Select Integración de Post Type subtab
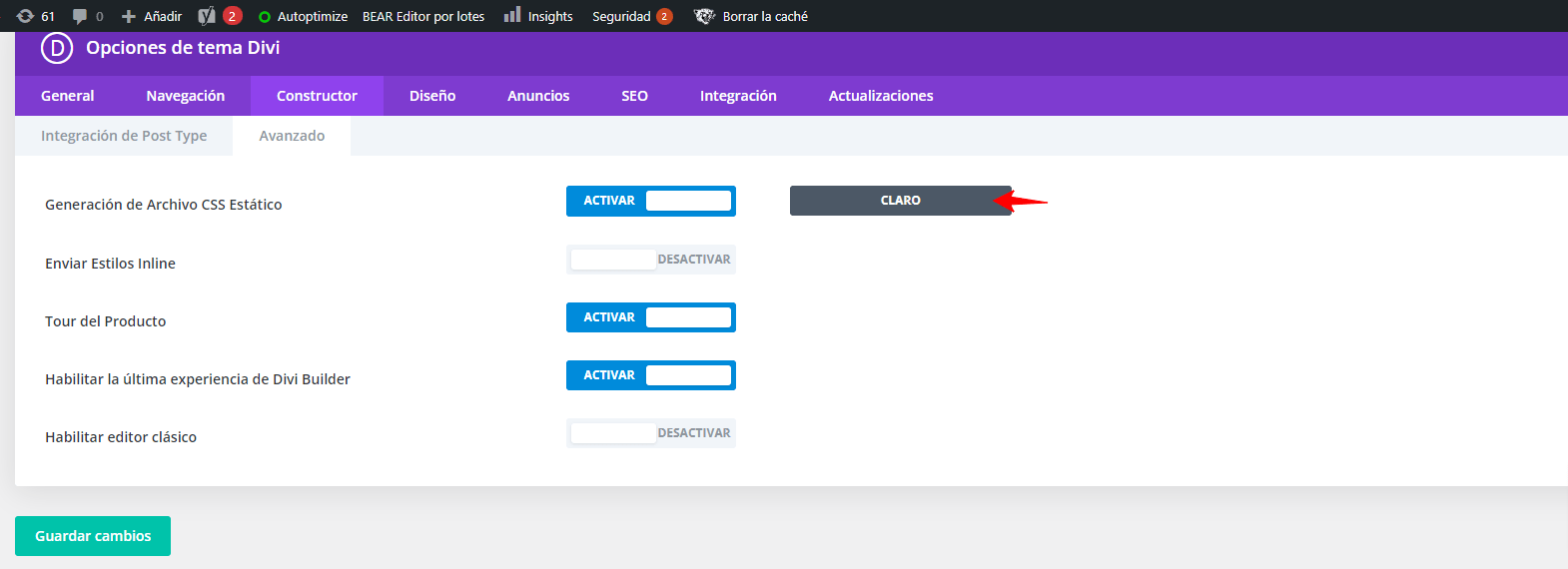 (x=124, y=136)
